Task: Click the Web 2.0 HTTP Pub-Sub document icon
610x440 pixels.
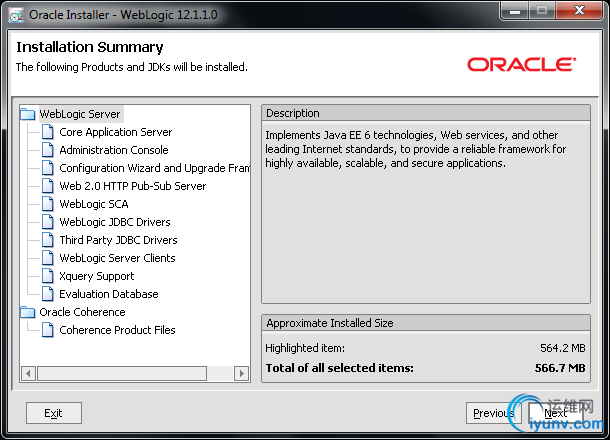Action: (48, 186)
